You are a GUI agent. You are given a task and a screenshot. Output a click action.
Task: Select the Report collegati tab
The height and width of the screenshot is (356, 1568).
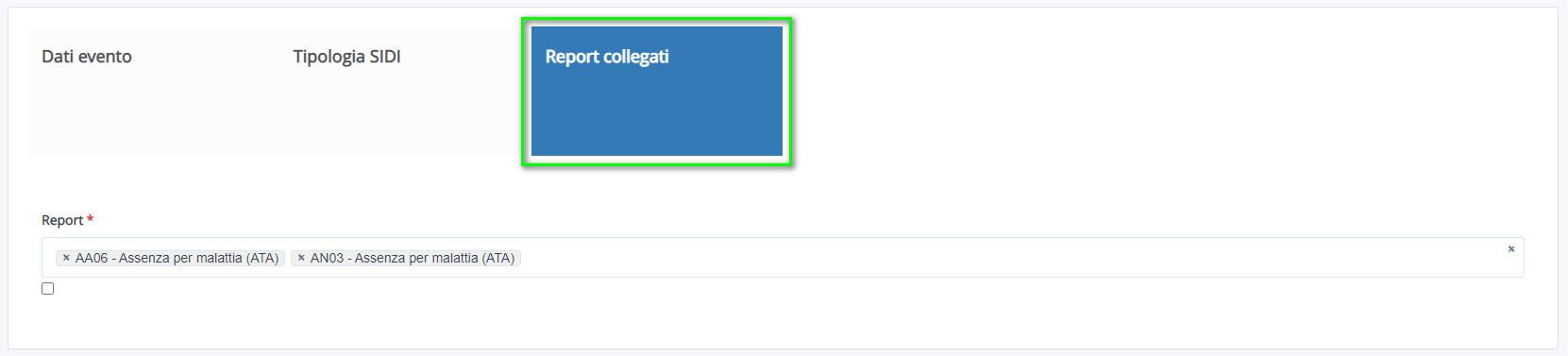point(607,57)
